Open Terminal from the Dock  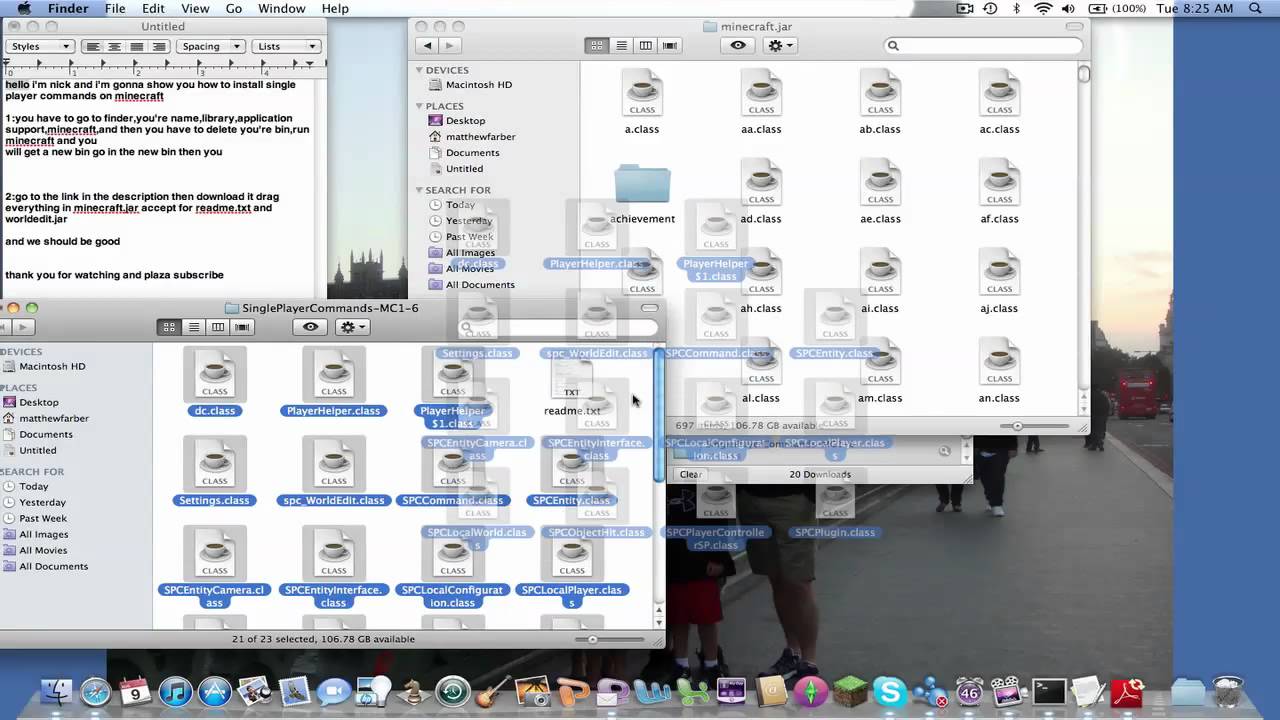tap(1049, 692)
